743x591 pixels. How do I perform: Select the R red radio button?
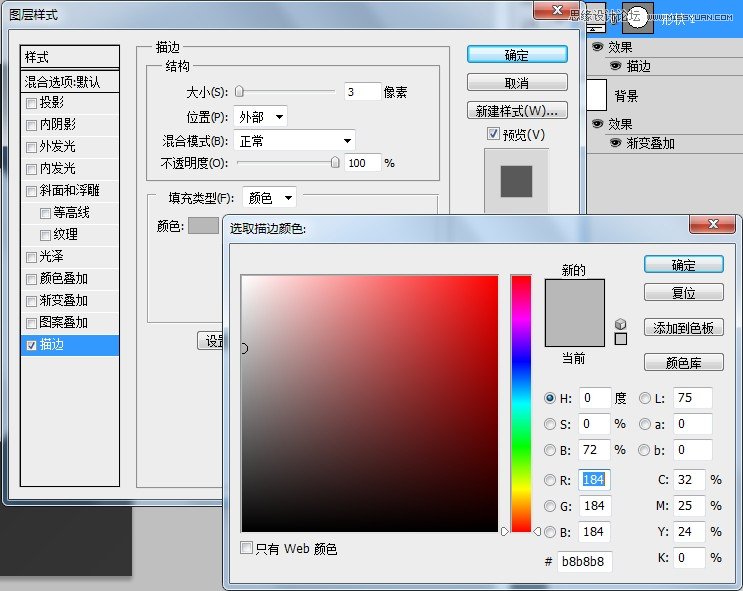[x=550, y=480]
